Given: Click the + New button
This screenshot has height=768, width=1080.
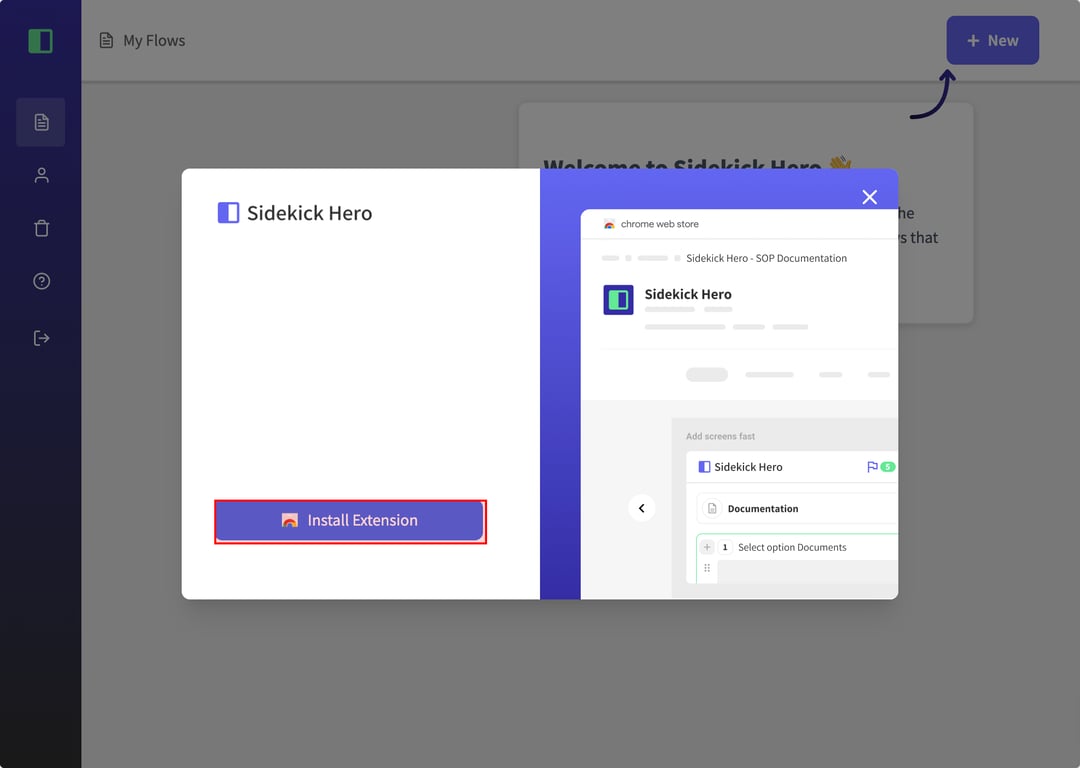Looking at the screenshot, I should pos(992,41).
